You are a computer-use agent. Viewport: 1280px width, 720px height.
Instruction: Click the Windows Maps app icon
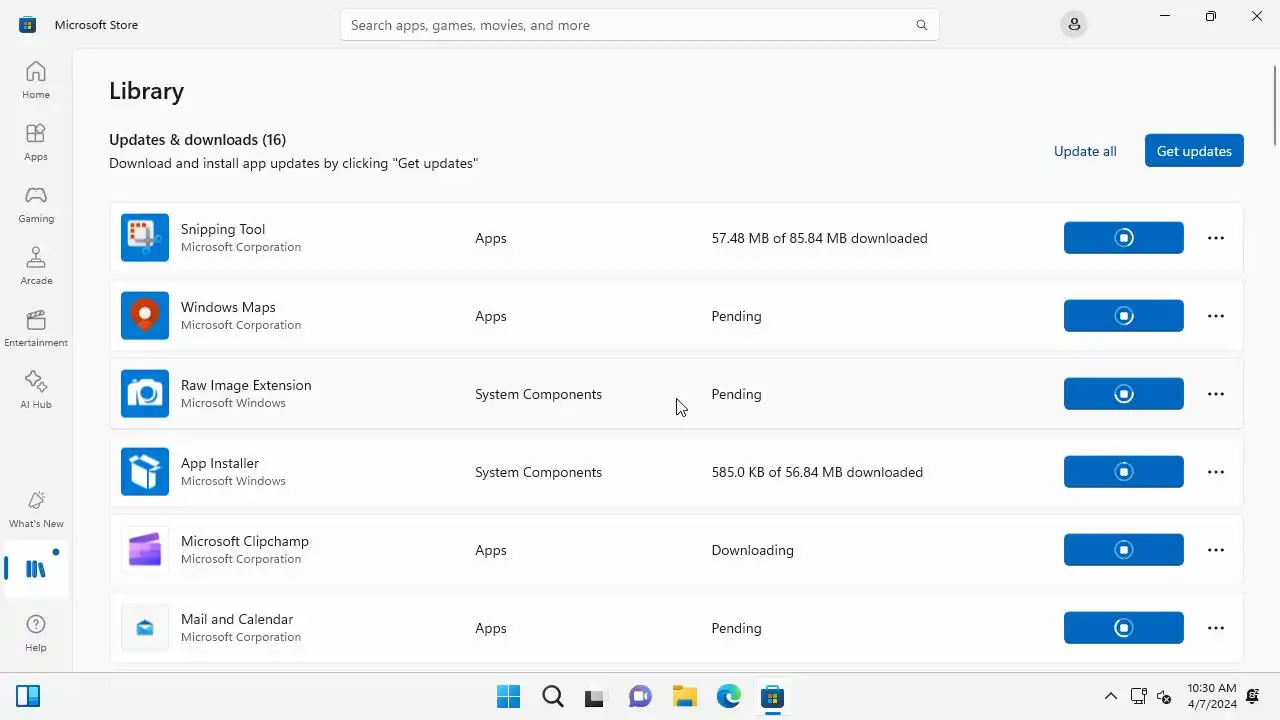point(145,316)
